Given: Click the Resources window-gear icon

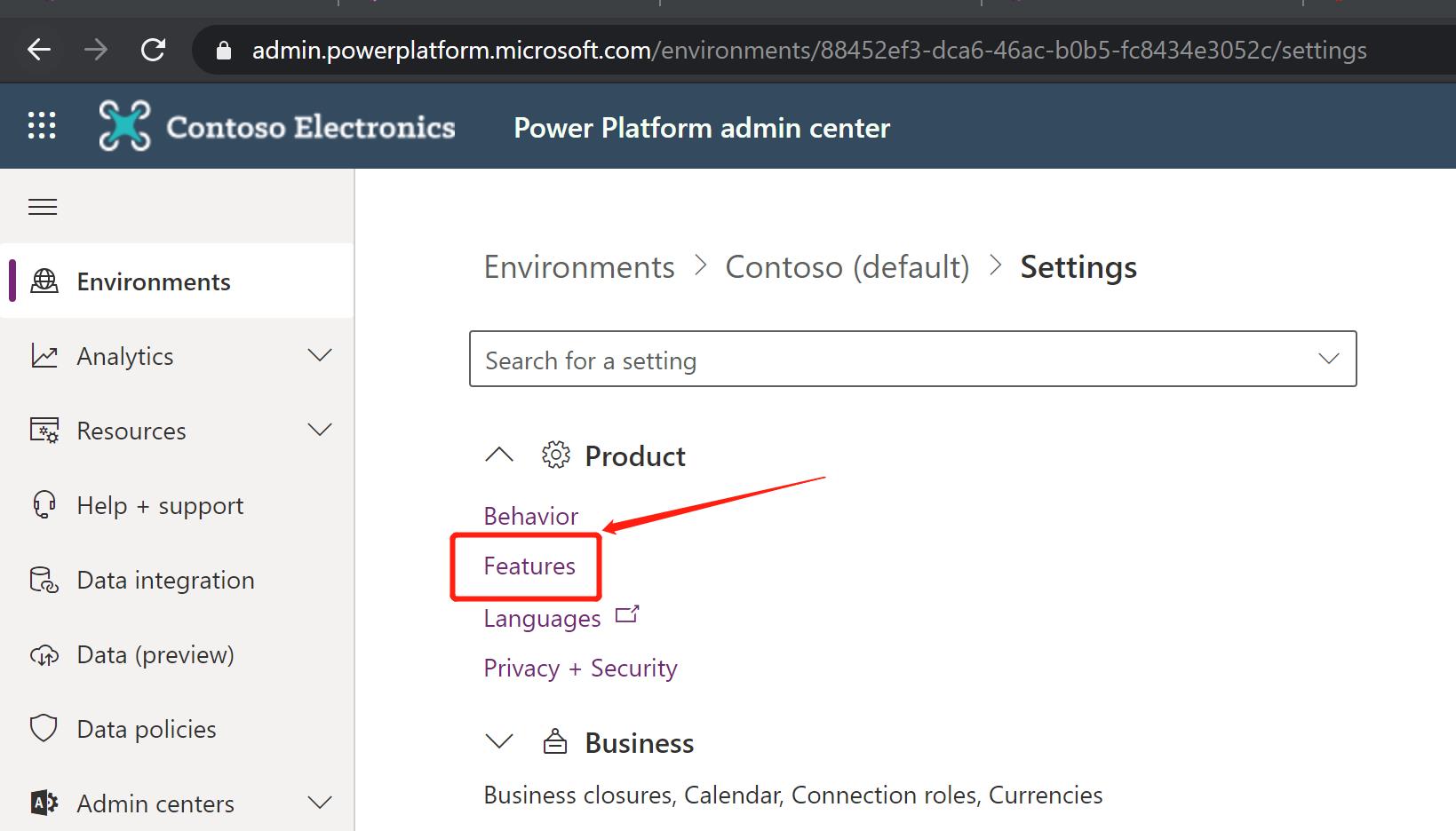Looking at the screenshot, I should [44, 431].
